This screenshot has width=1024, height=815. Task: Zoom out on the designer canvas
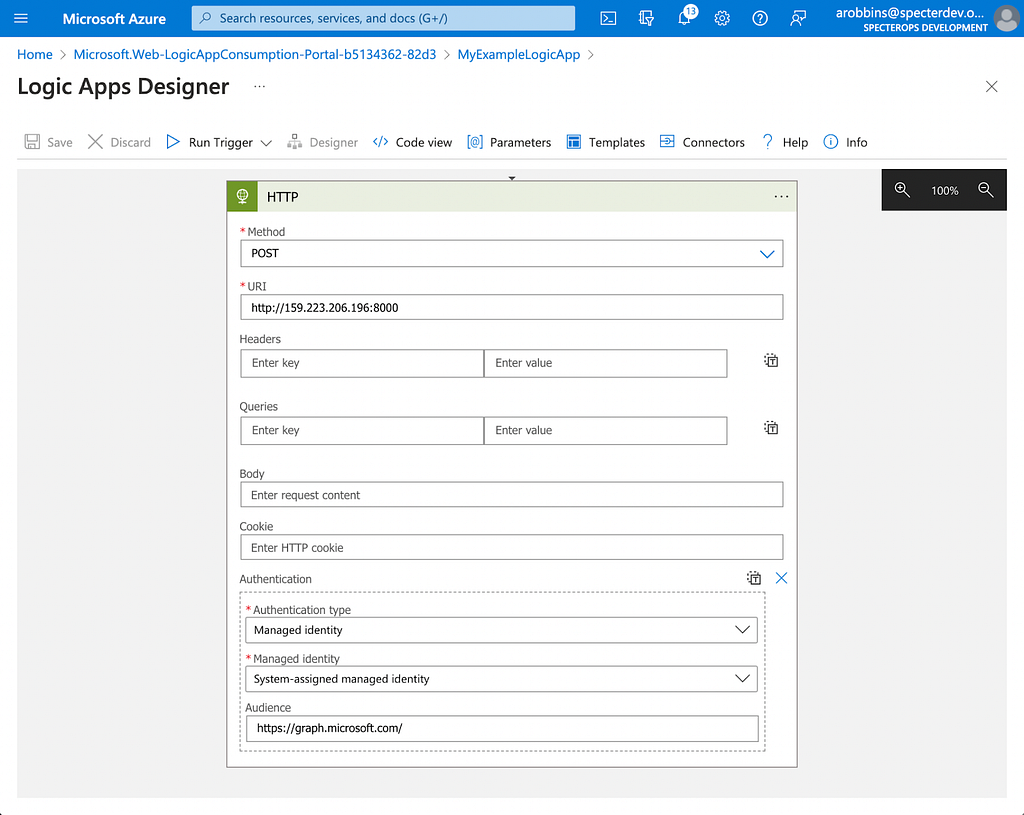point(985,190)
